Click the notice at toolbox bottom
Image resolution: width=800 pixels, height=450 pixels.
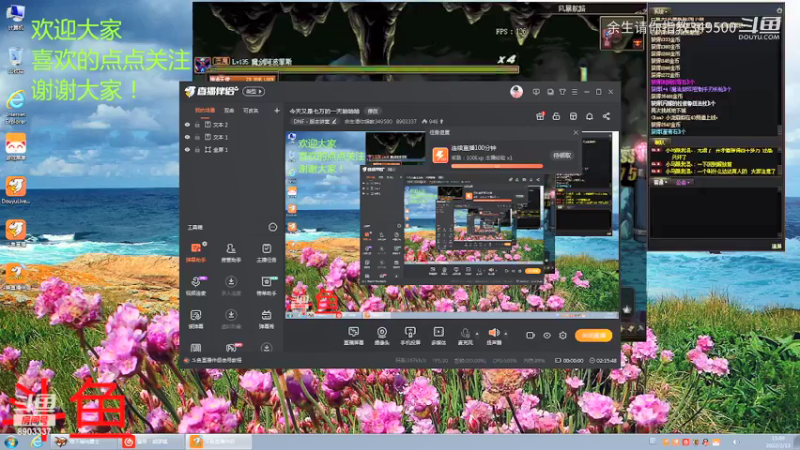pyautogui.click(x=213, y=360)
